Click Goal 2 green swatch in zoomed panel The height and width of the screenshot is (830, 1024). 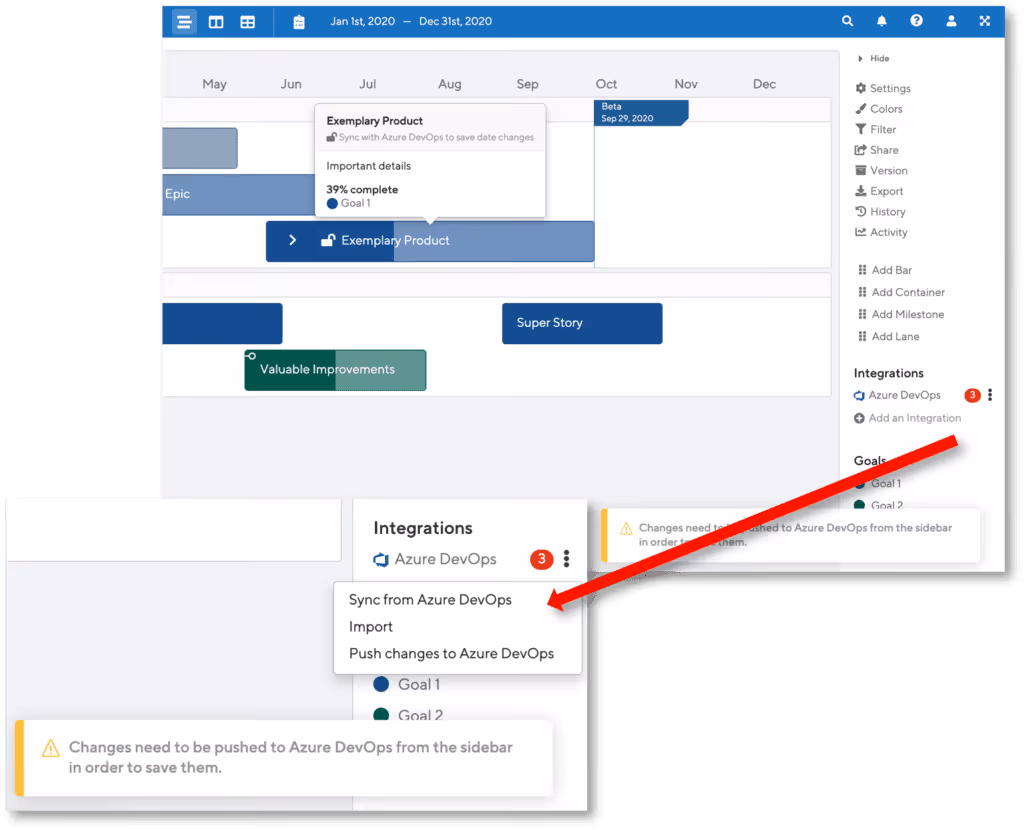click(x=381, y=714)
